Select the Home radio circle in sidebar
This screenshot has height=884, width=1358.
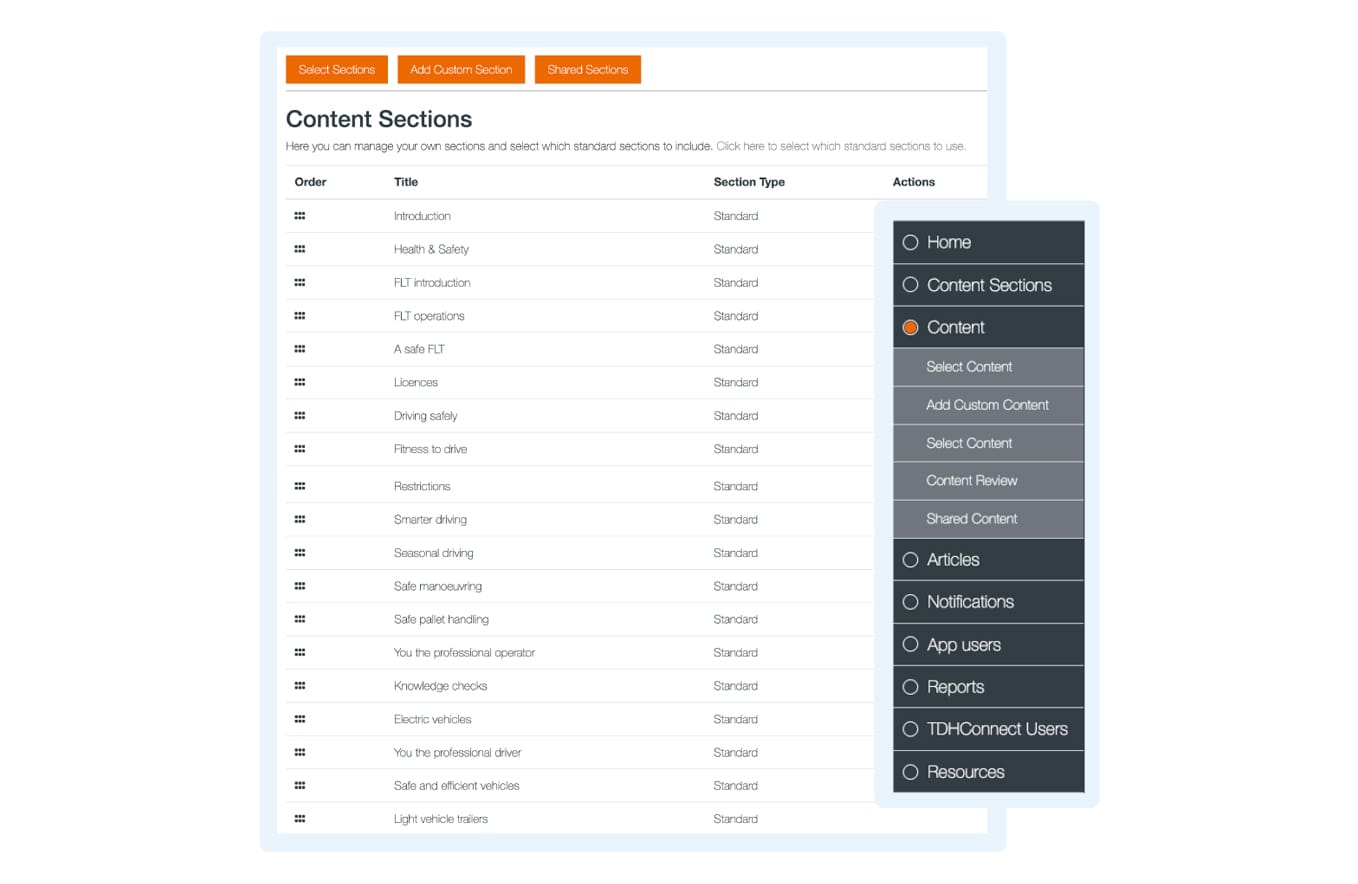[910, 242]
